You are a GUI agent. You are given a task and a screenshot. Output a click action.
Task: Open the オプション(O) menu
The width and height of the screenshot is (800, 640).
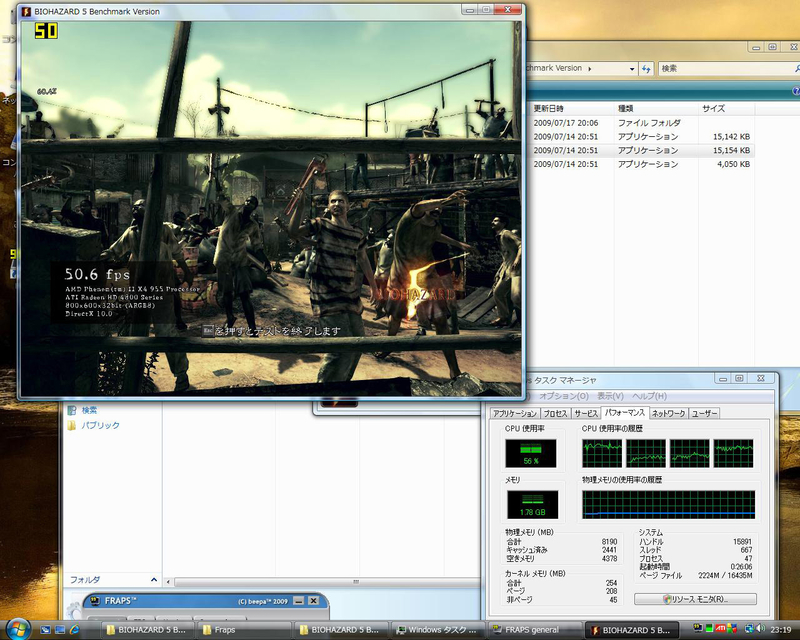564,396
